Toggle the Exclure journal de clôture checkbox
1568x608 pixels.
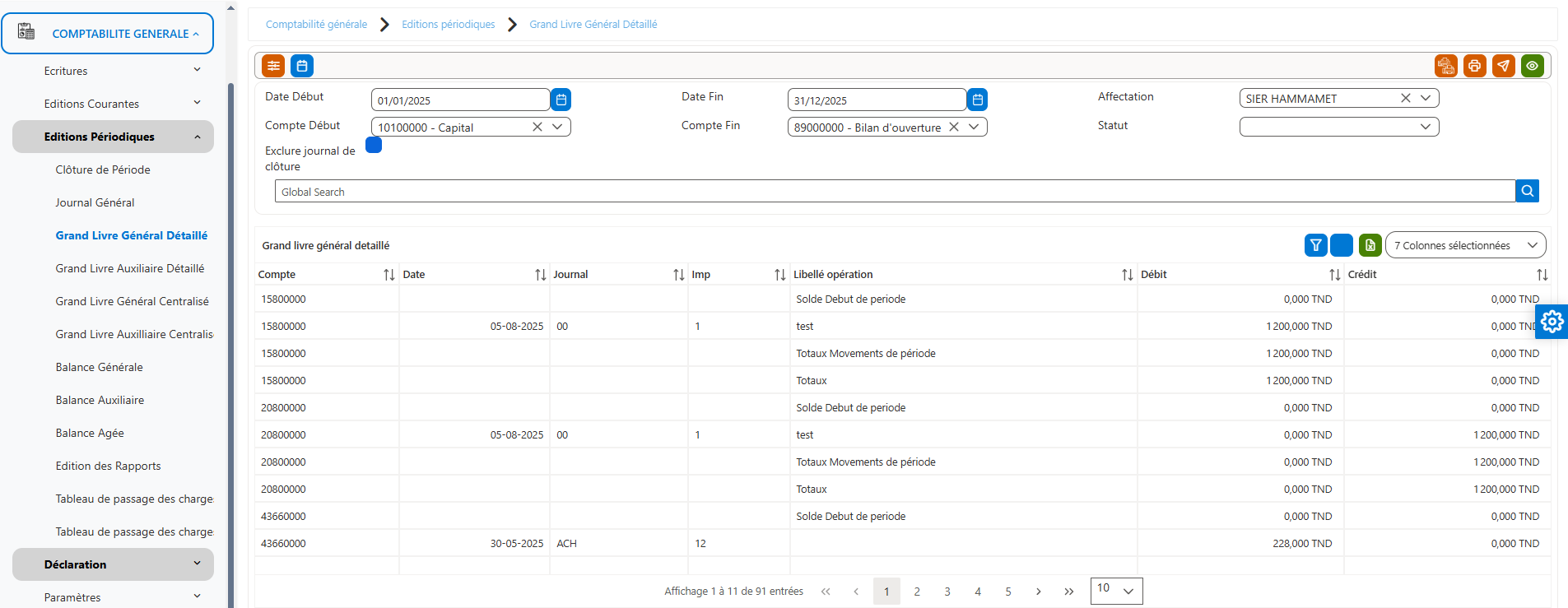pyautogui.click(x=374, y=145)
